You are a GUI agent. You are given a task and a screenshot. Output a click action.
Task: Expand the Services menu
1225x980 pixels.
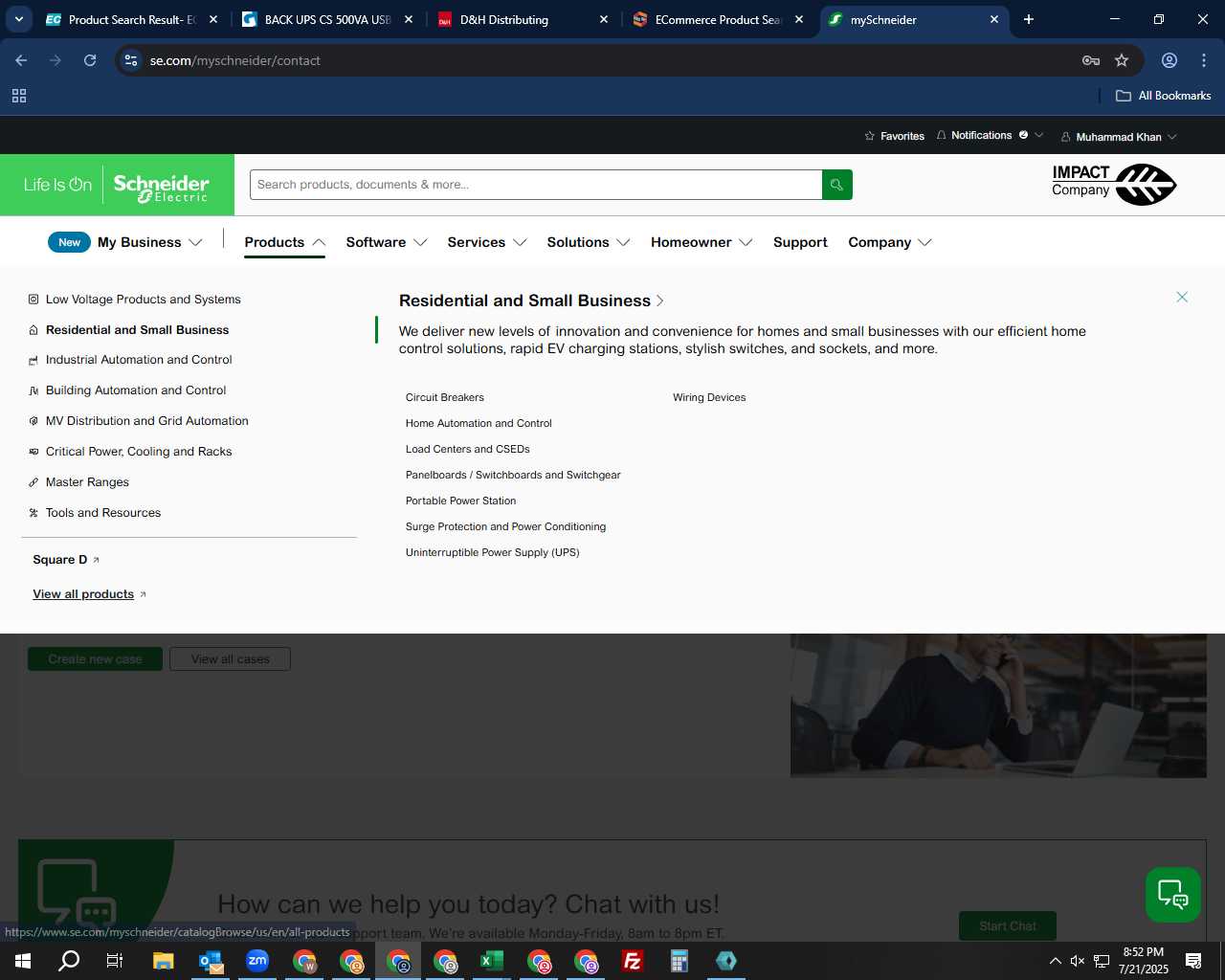click(487, 242)
